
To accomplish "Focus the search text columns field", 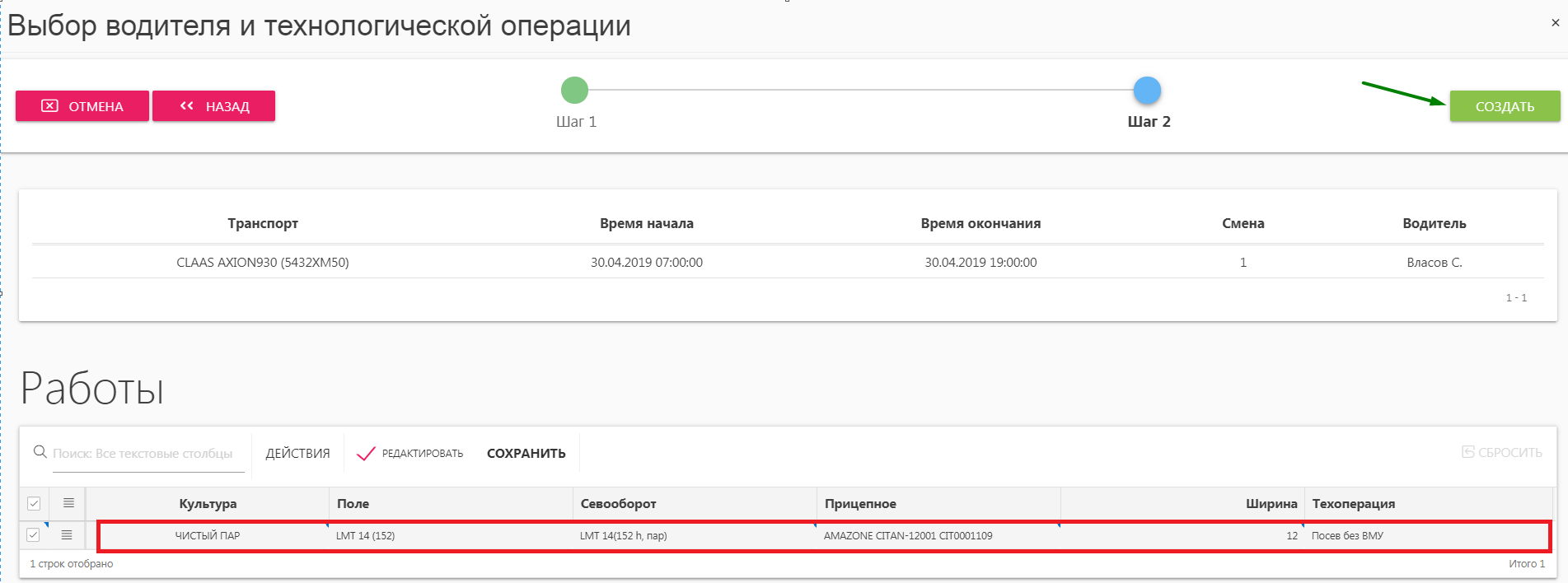I will click(148, 454).
